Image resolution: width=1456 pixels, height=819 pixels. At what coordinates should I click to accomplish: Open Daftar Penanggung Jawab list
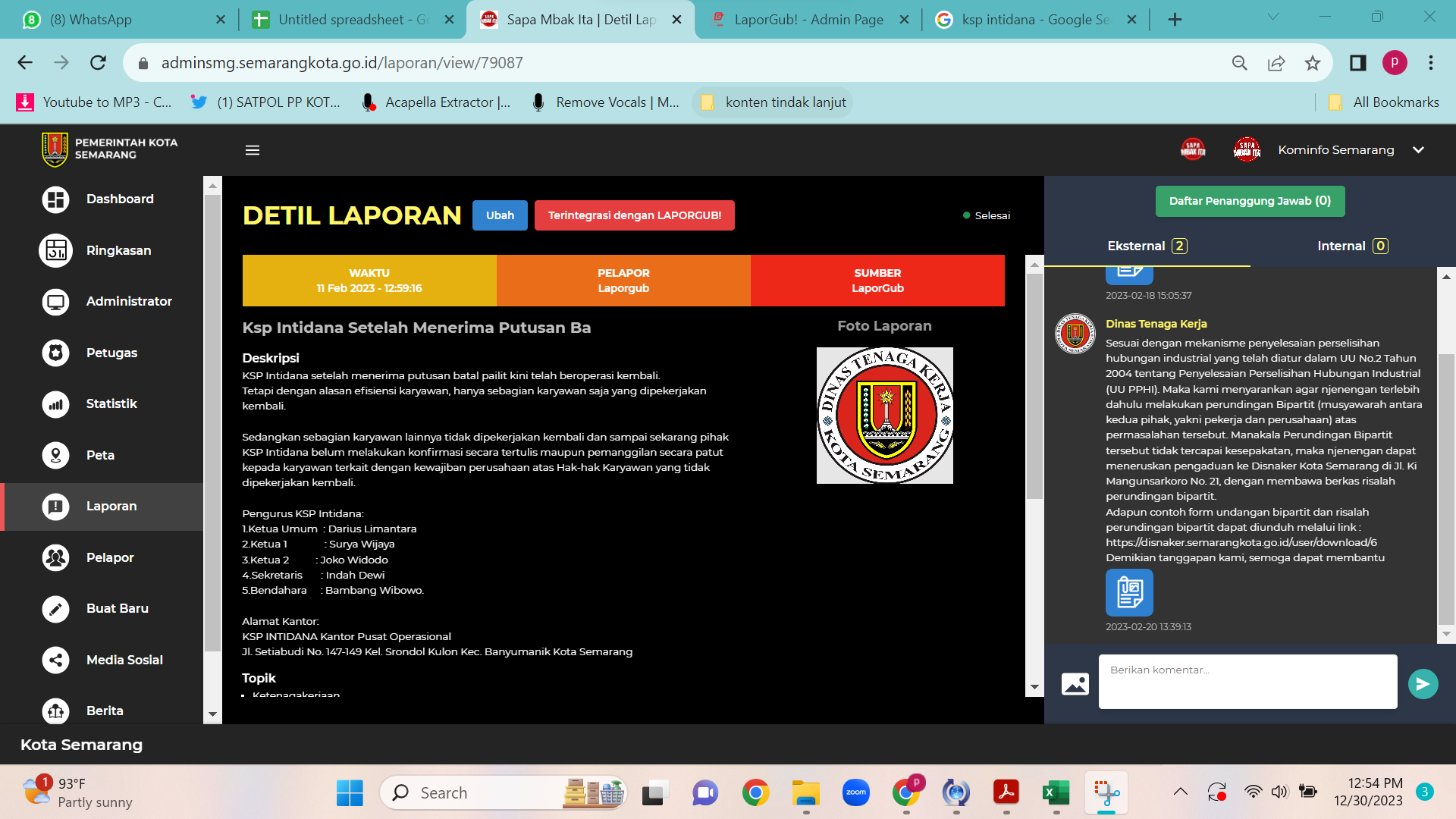[1250, 201]
